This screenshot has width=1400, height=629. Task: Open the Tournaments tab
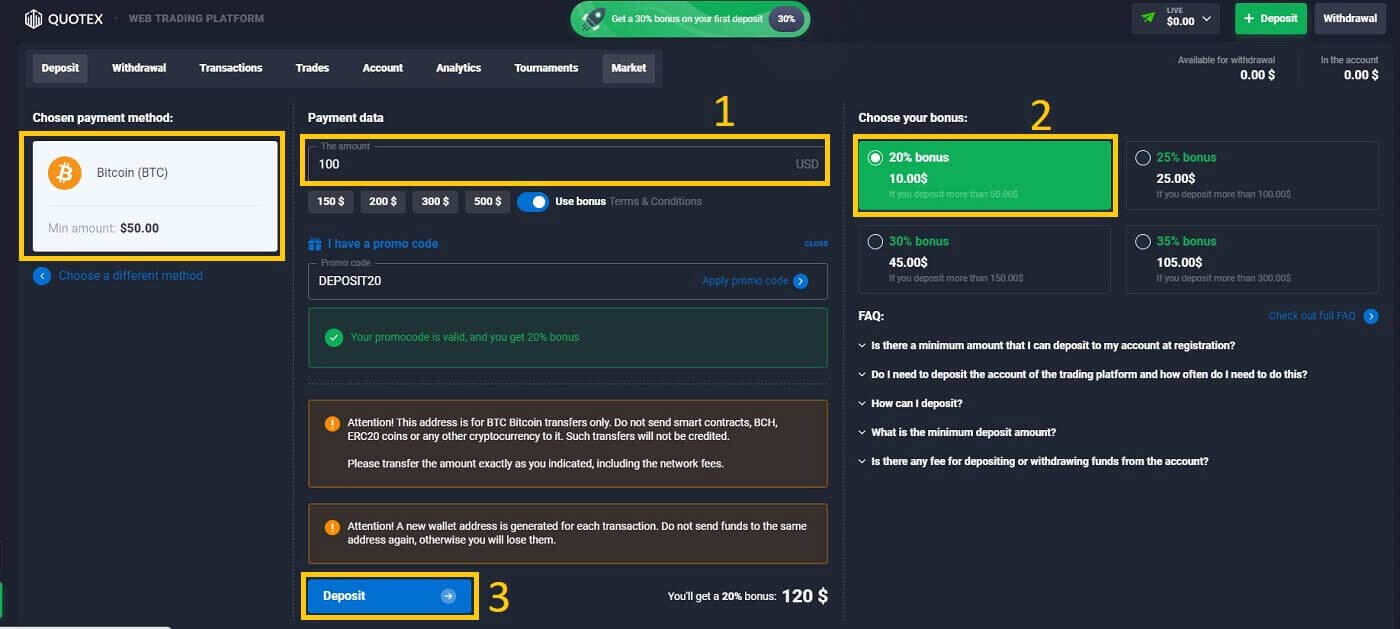pos(546,67)
